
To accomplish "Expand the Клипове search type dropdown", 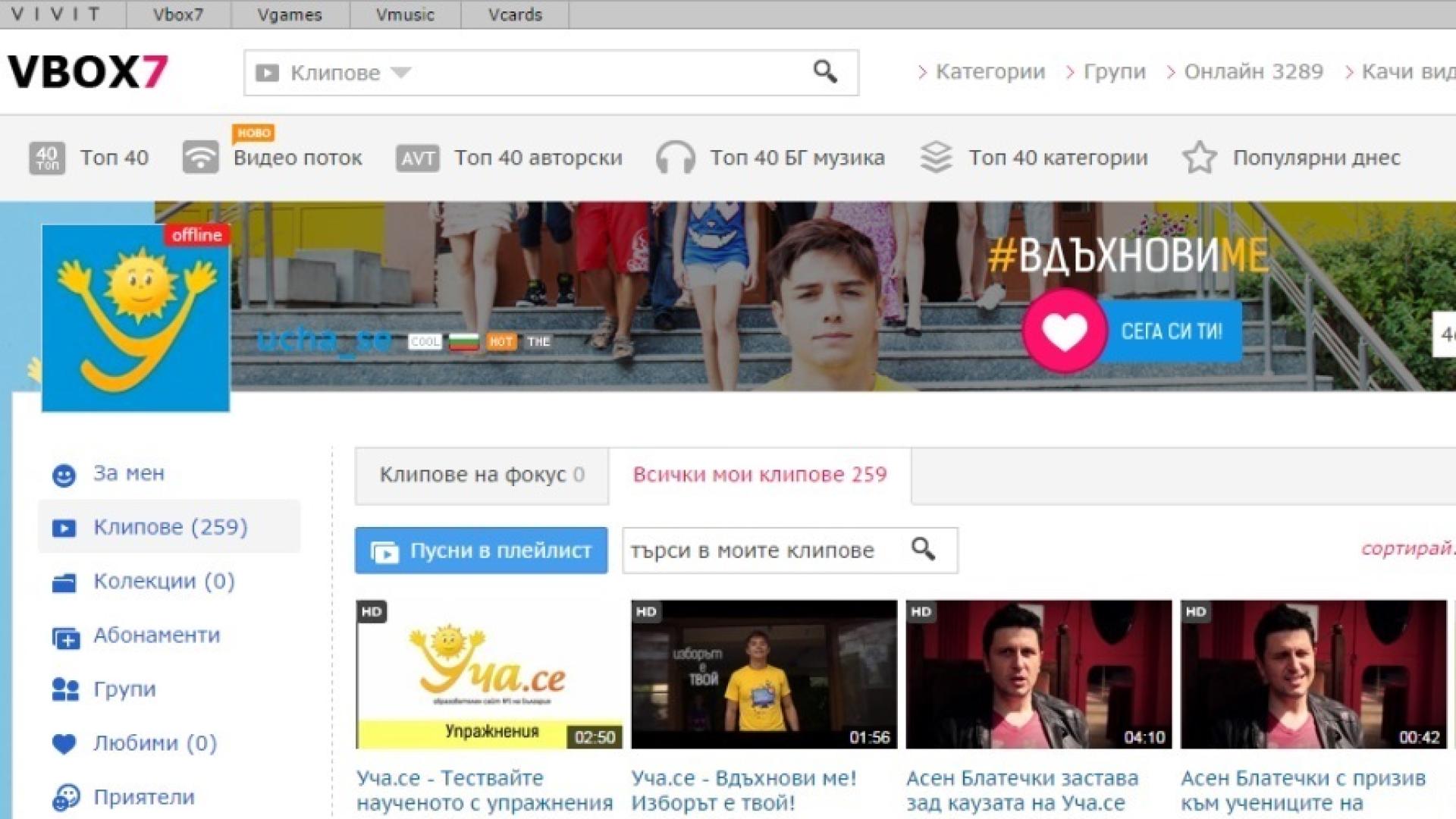I will pyautogui.click(x=402, y=72).
